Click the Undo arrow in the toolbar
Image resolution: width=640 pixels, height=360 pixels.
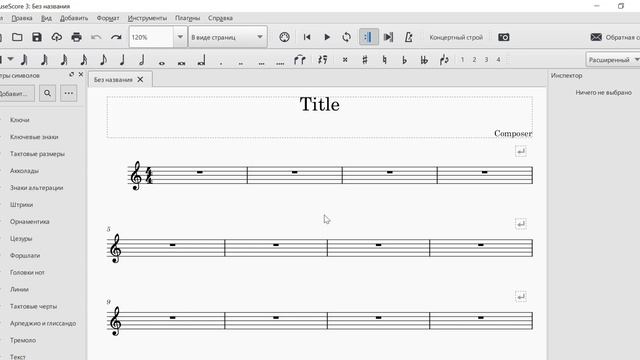pos(96,37)
